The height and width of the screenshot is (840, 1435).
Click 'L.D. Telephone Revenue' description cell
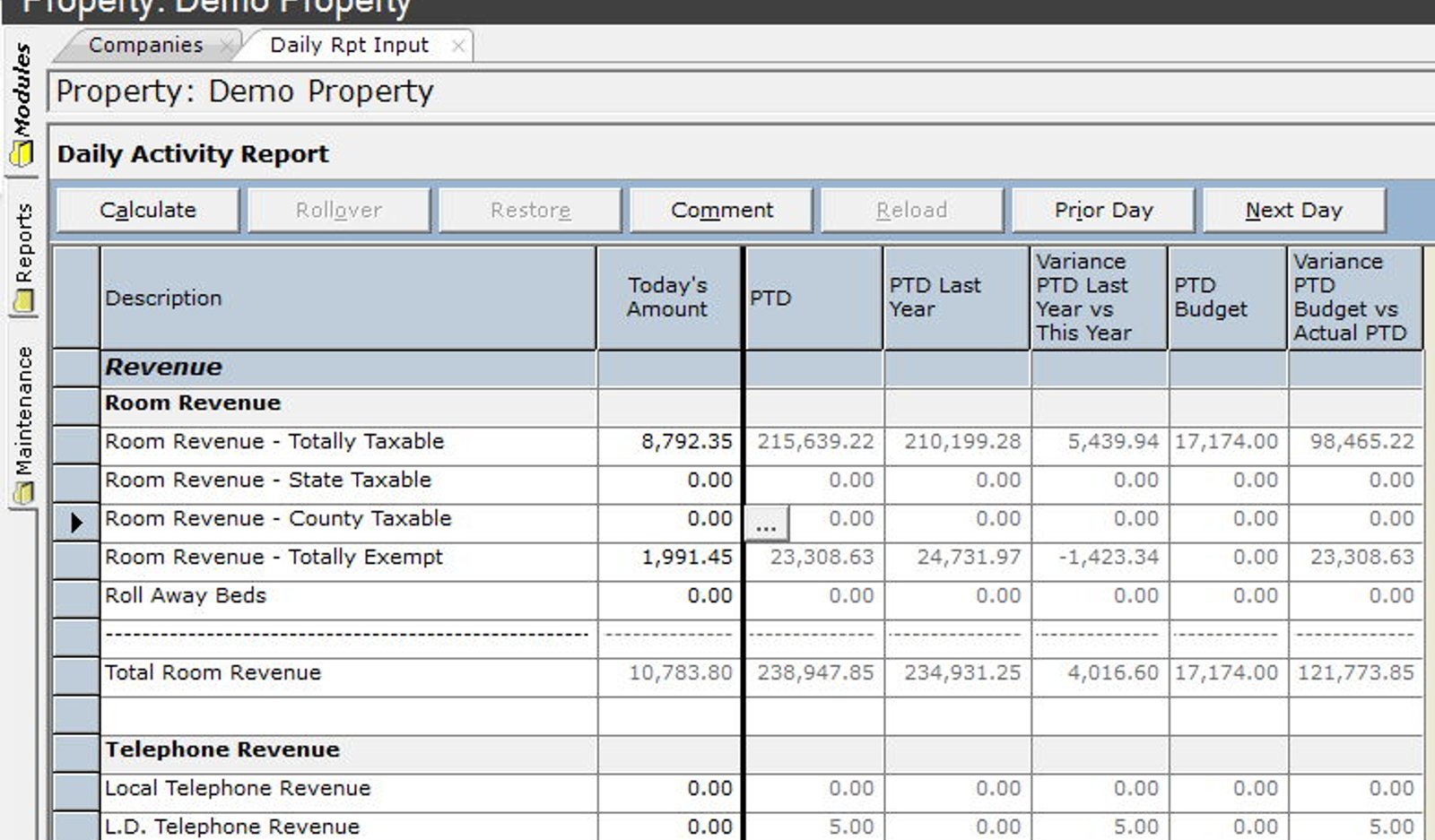348,826
